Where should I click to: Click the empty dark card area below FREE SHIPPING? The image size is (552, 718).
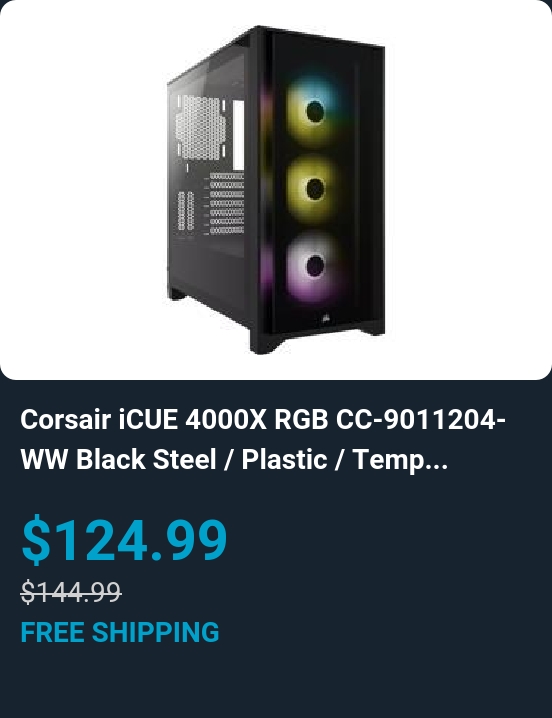pos(276,682)
